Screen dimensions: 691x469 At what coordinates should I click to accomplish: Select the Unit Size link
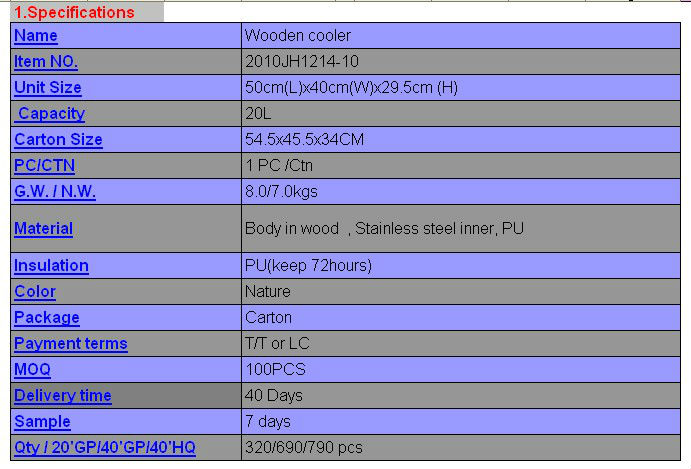click(x=48, y=88)
